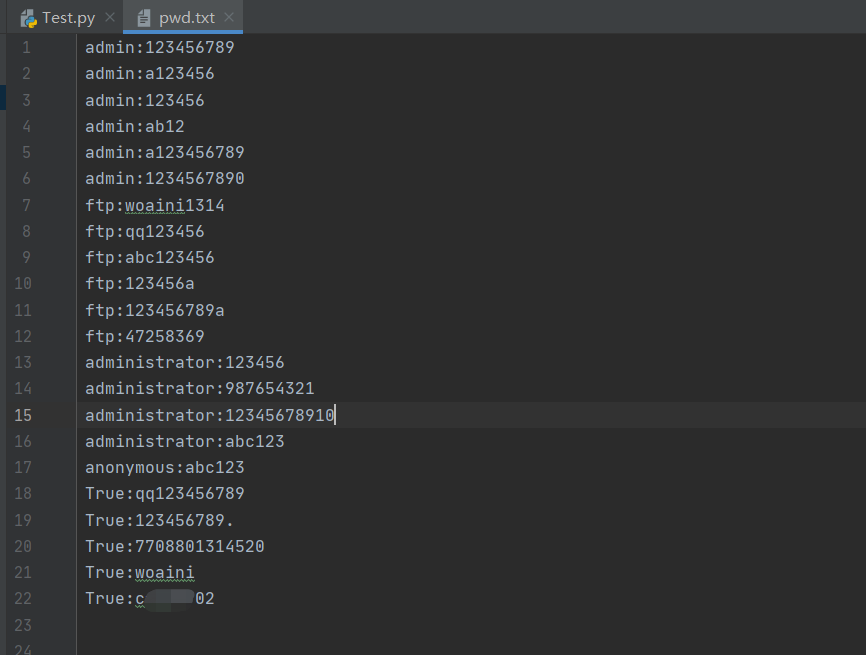Click line 'admin:123456' on row 3
The image size is (866, 655).
[145, 101]
